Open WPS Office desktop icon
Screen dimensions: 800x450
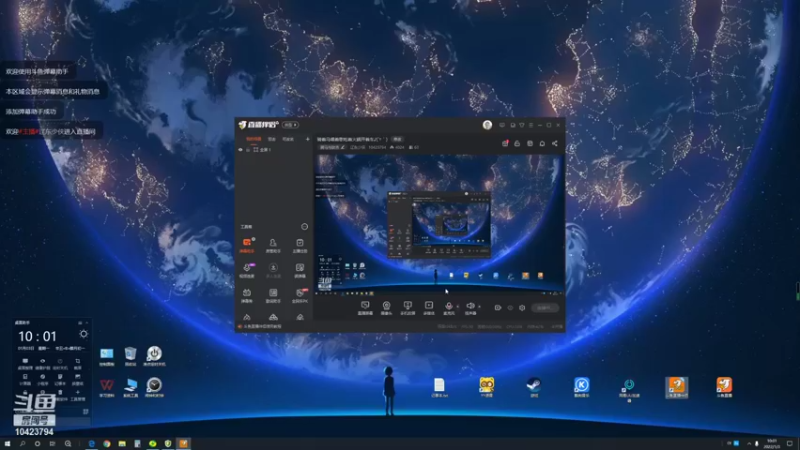106,387
